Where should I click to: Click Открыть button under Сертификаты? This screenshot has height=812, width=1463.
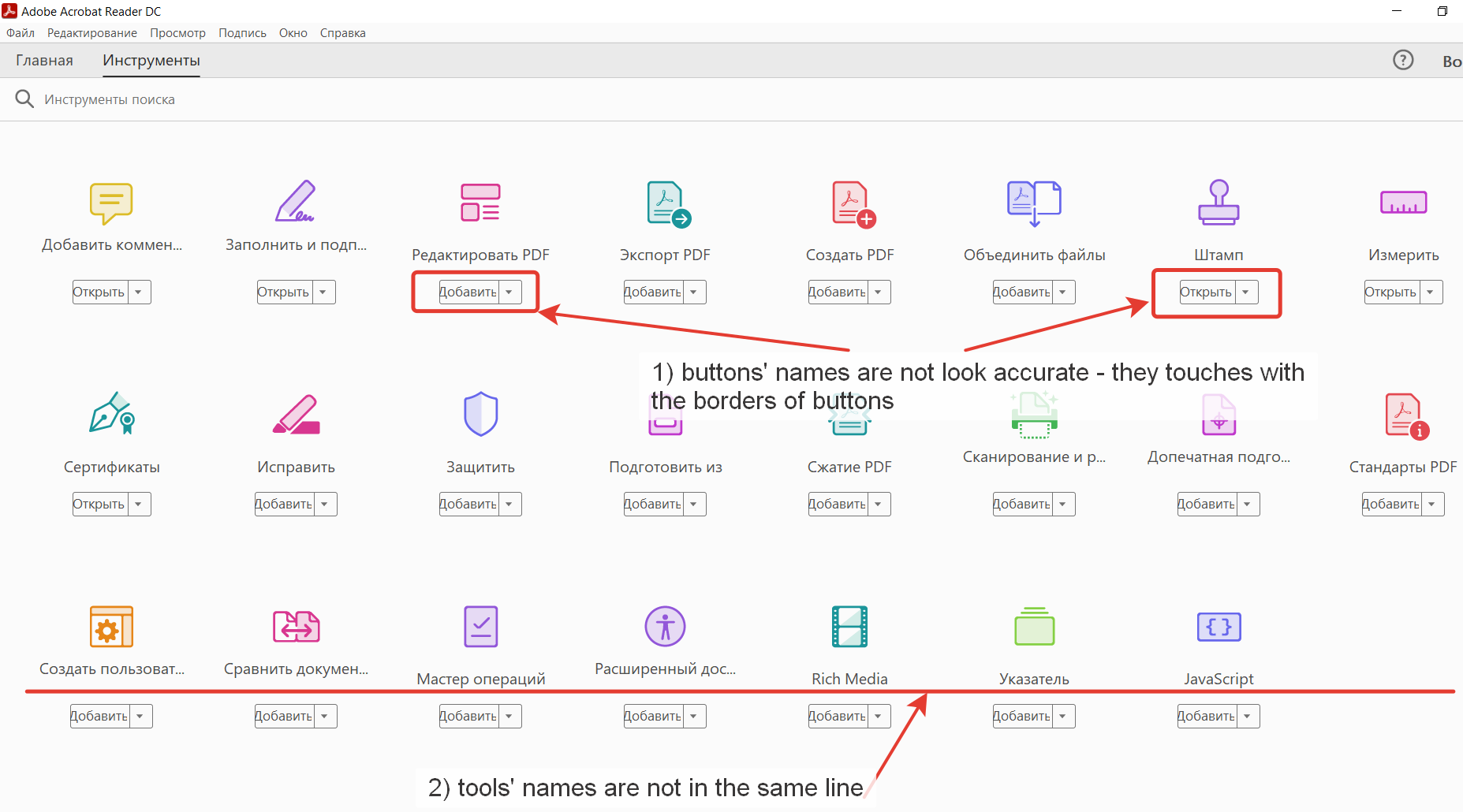99,504
